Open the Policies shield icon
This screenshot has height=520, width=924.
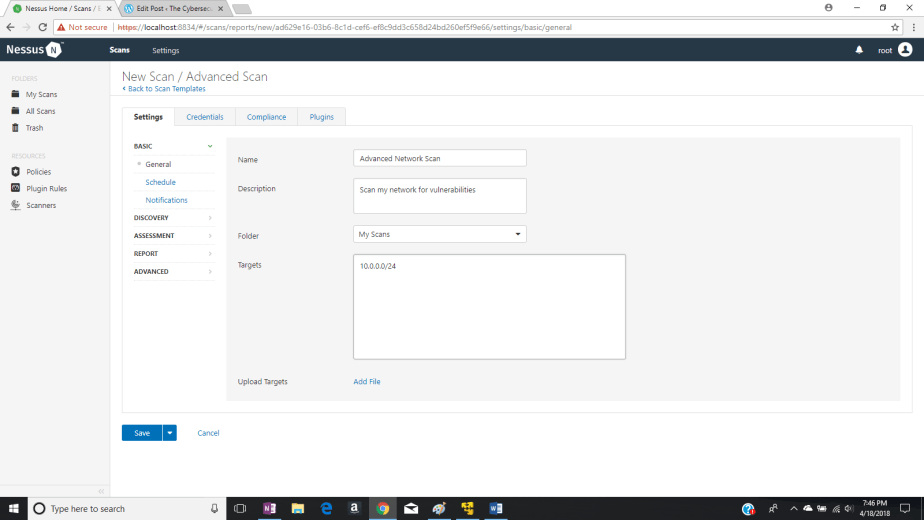[16, 172]
